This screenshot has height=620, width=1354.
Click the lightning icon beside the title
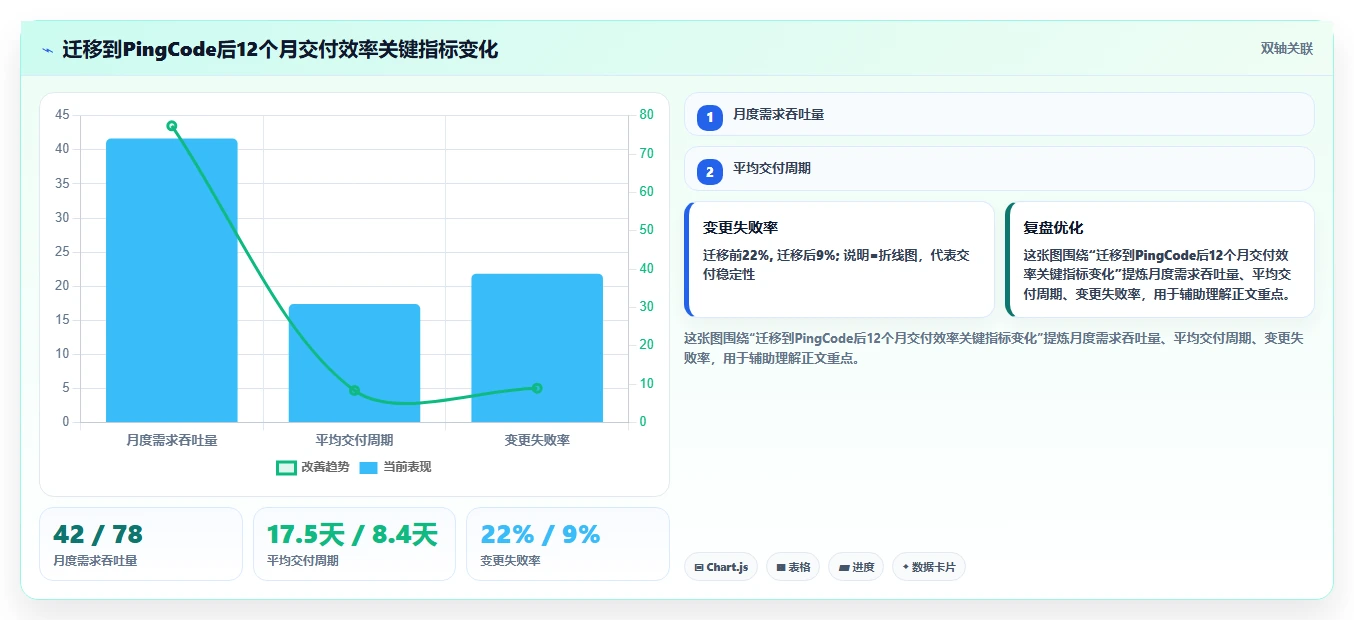[47, 49]
